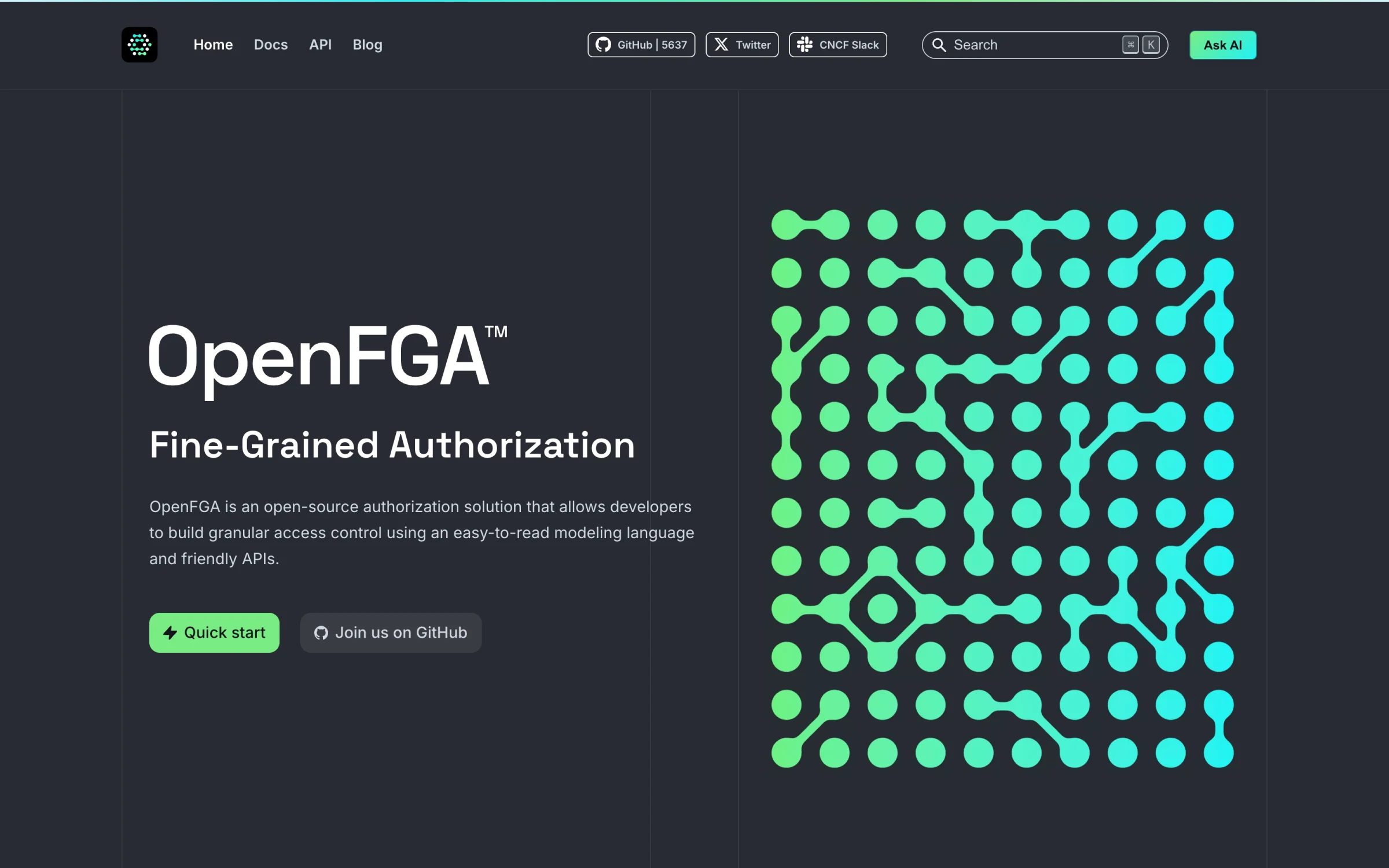1389x868 pixels.
Task: Click the OpenFGA logo icon
Action: point(139,45)
